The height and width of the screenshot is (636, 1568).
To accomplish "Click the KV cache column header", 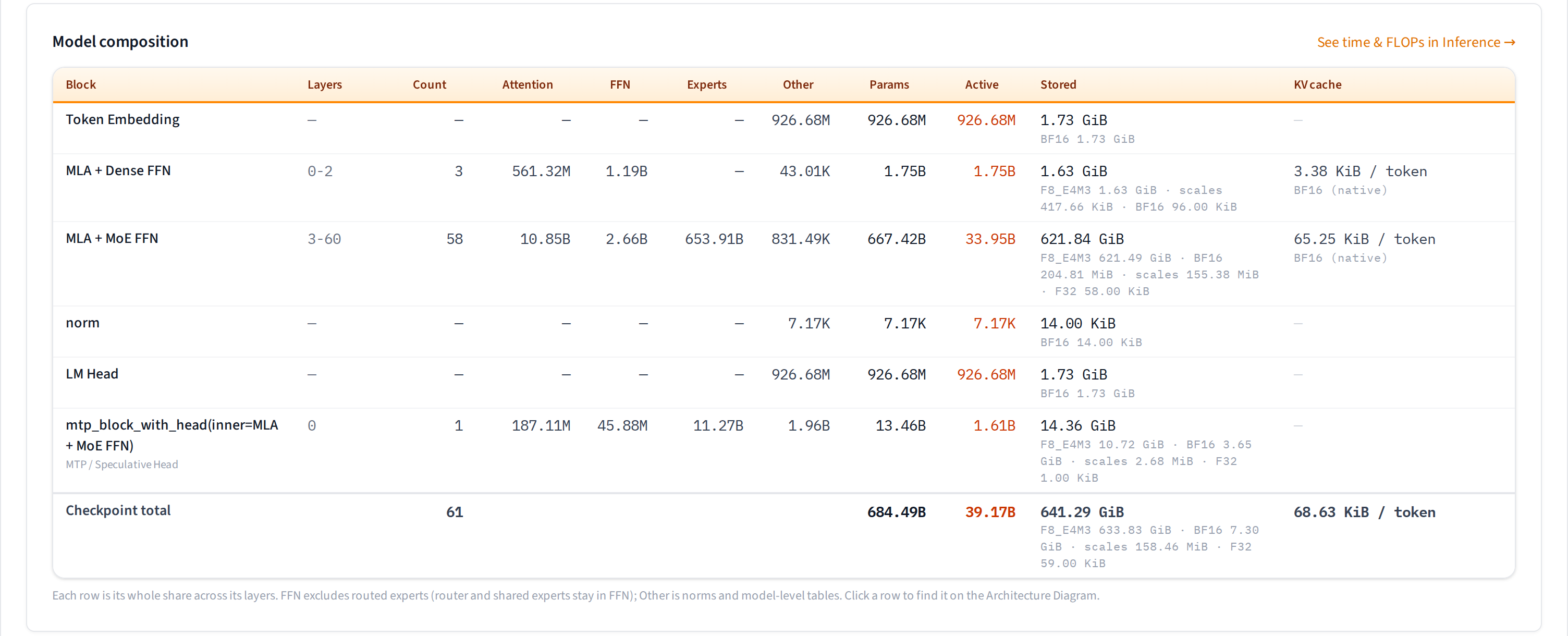I will click(x=1317, y=84).
